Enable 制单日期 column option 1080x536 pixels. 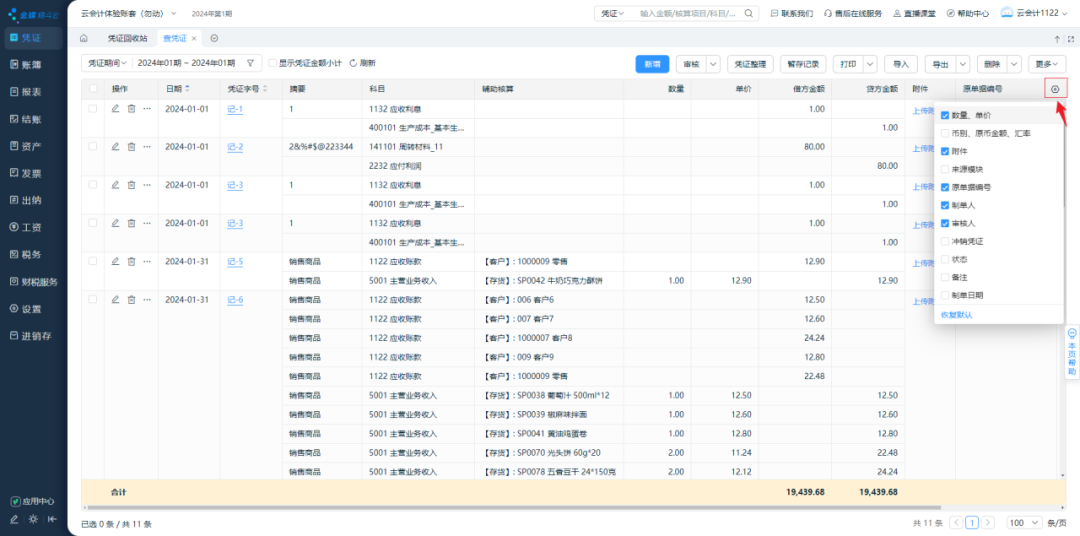(x=945, y=295)
